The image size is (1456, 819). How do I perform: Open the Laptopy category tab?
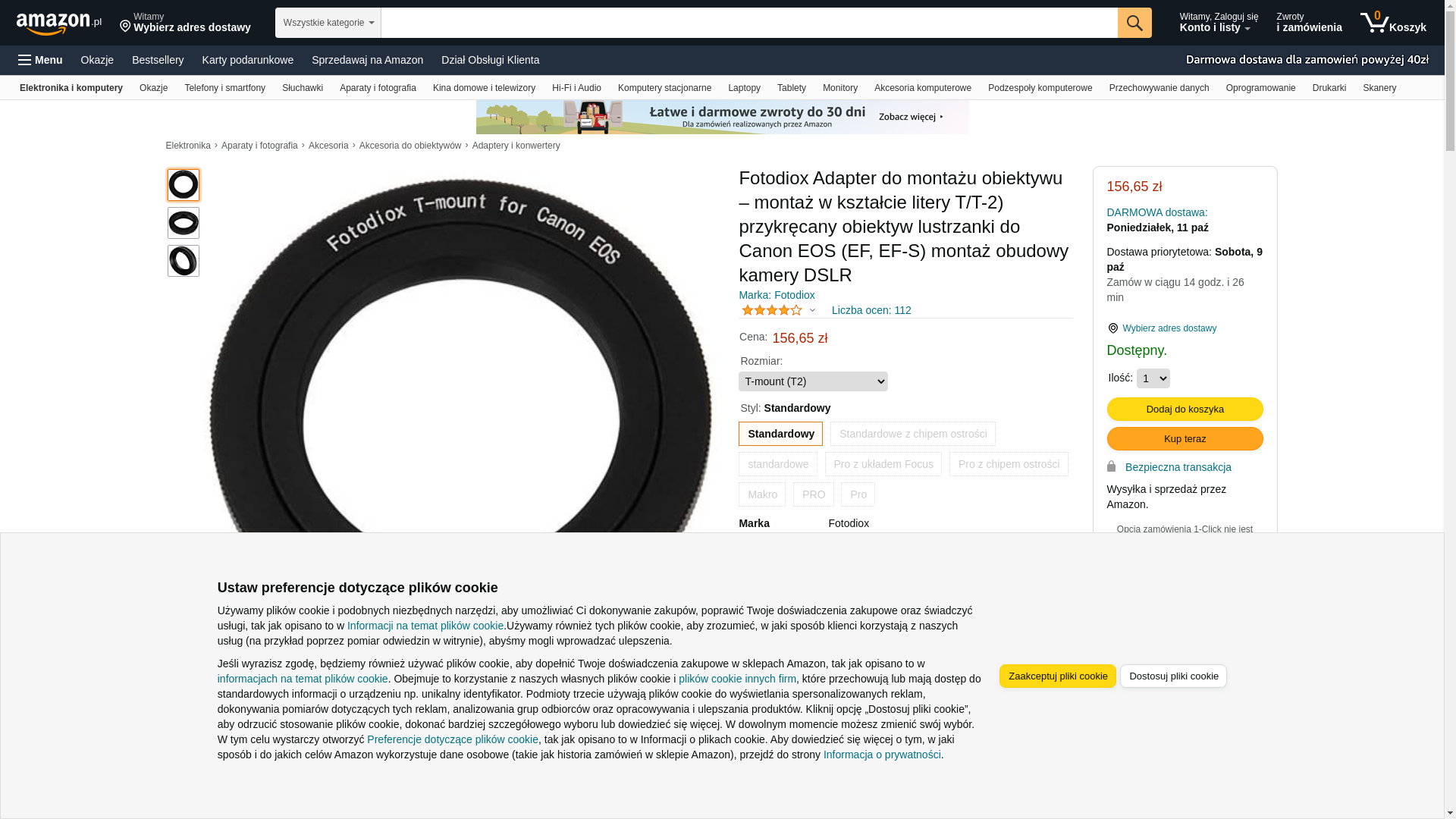(744, 88)
